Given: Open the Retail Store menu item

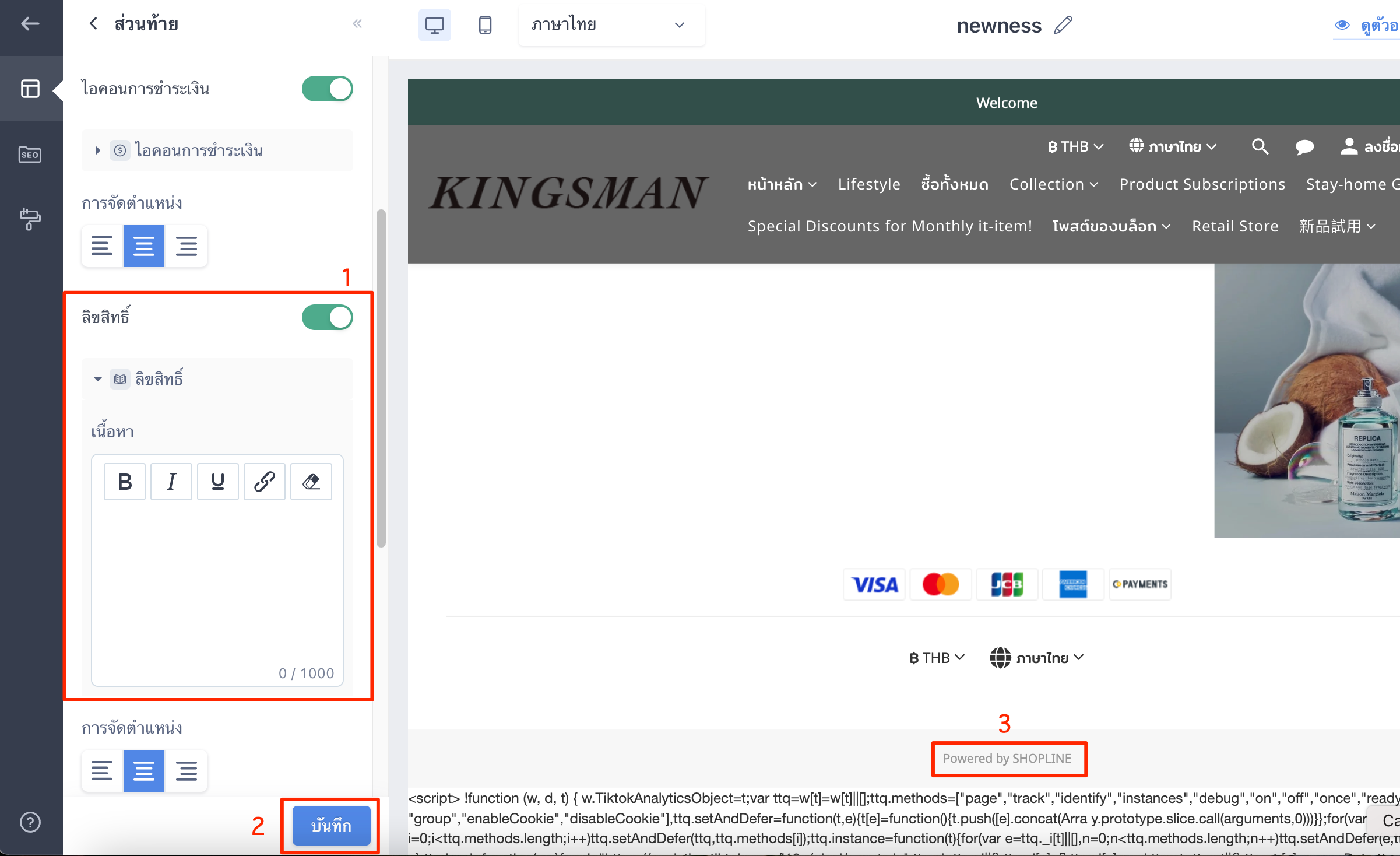Looking at the screenshot, I should tap(1235, 226).
